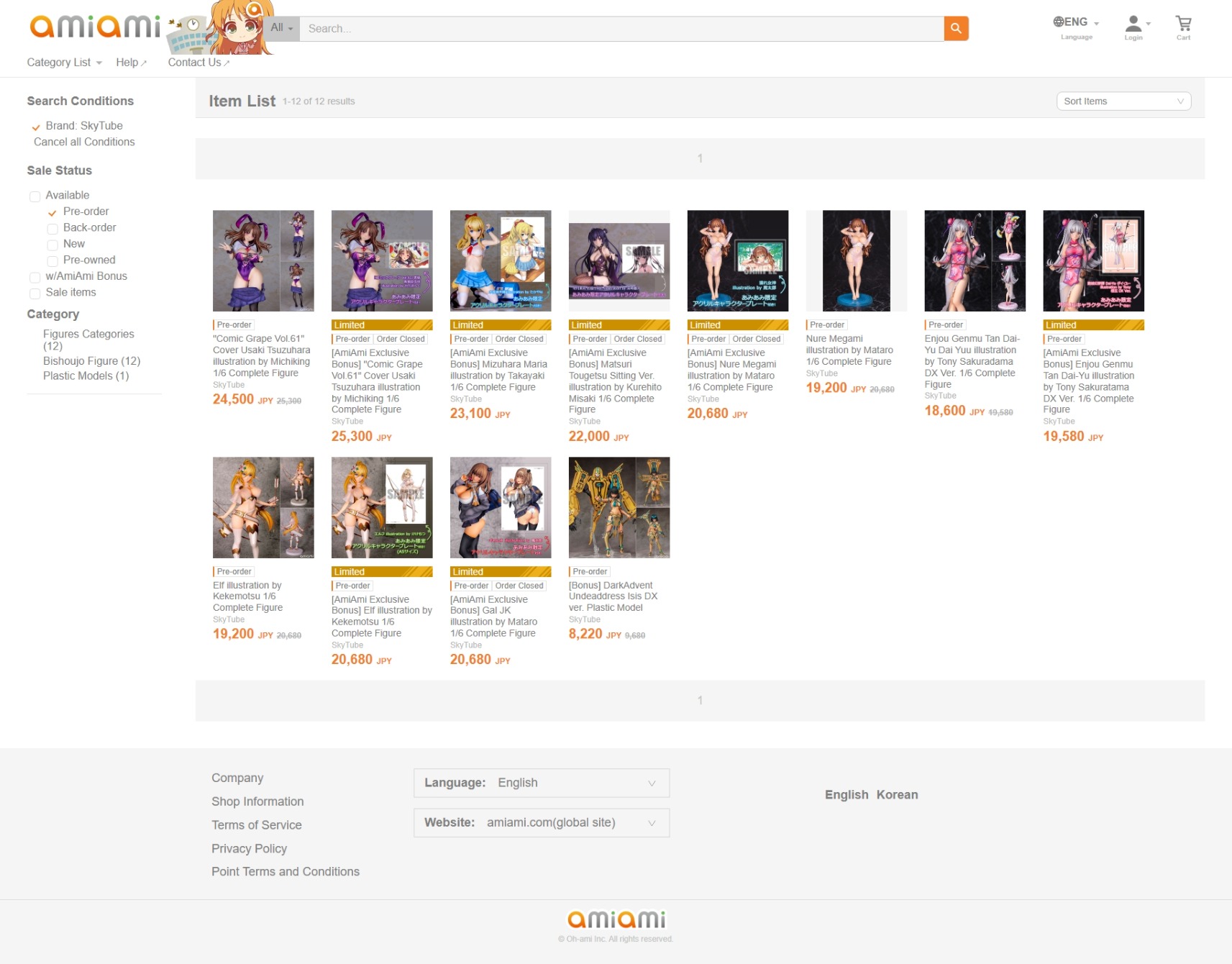Select English language link in footer
Screen dimensions: 1232x964
[x=847, y=795]
